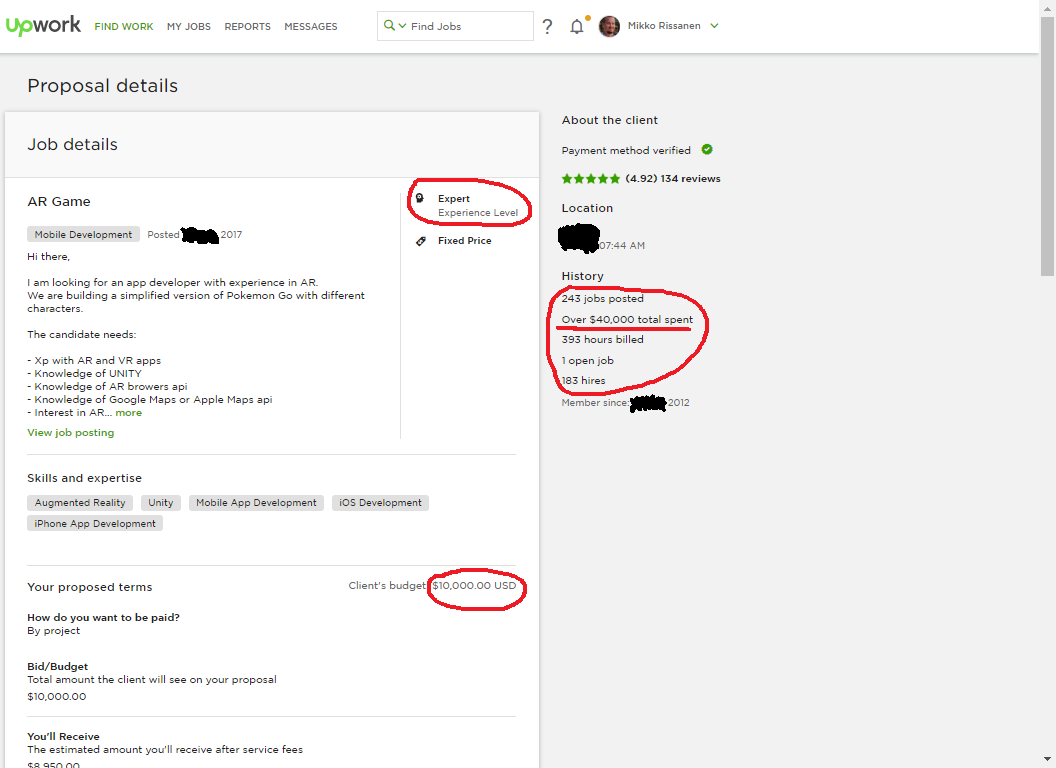Click the Job details heading

click(x=72, y=144)
